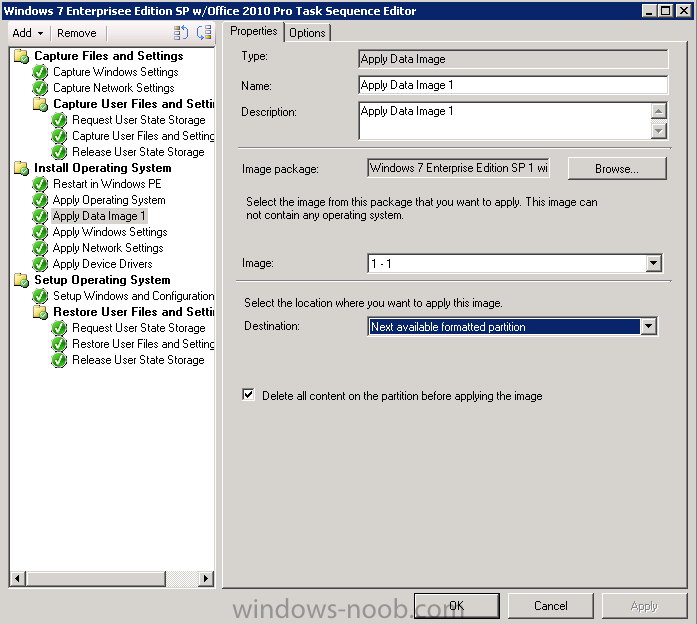Viewport: 697px width, 624px height.
Task: Click the Apply Data Image 1 check icon
Action: [40, 216]
